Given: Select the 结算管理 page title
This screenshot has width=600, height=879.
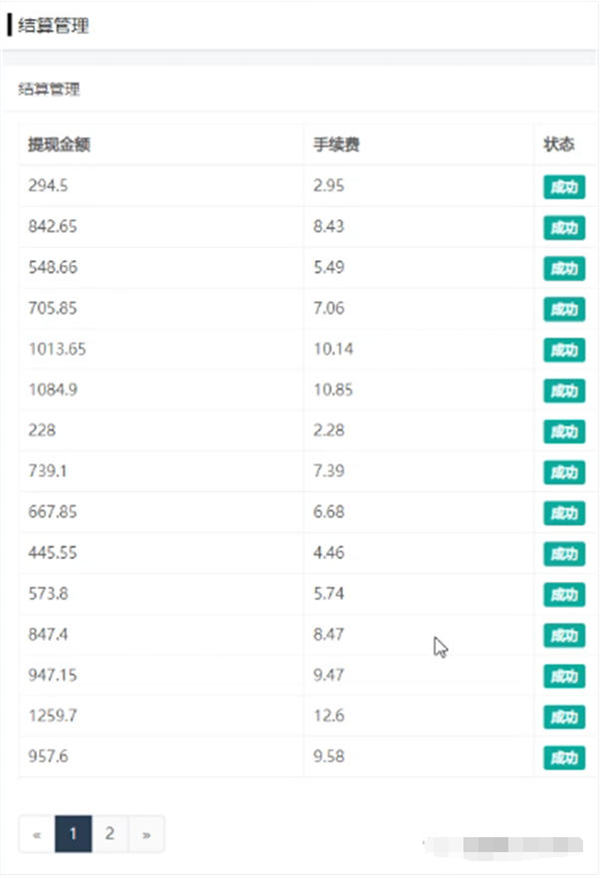Looking at the screenshot, I should 54,26.
